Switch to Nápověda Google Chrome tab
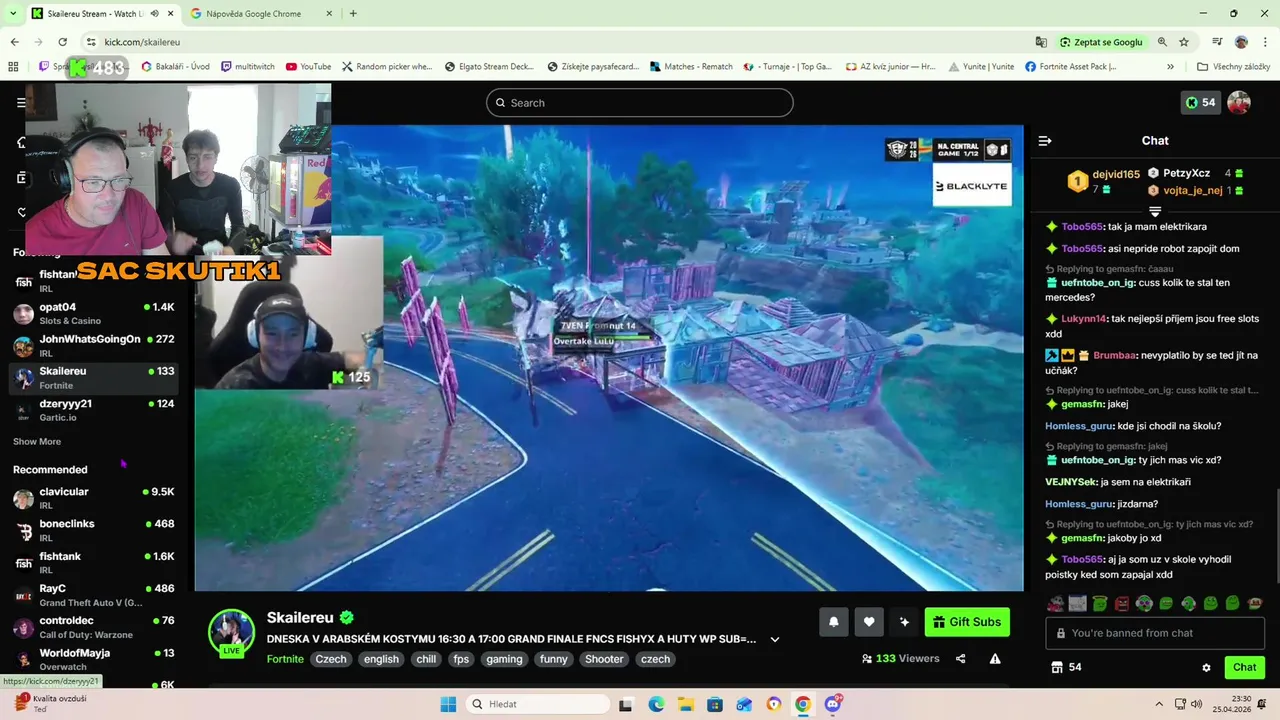The height and width of the screenshot is (720, 1280). 262,14
